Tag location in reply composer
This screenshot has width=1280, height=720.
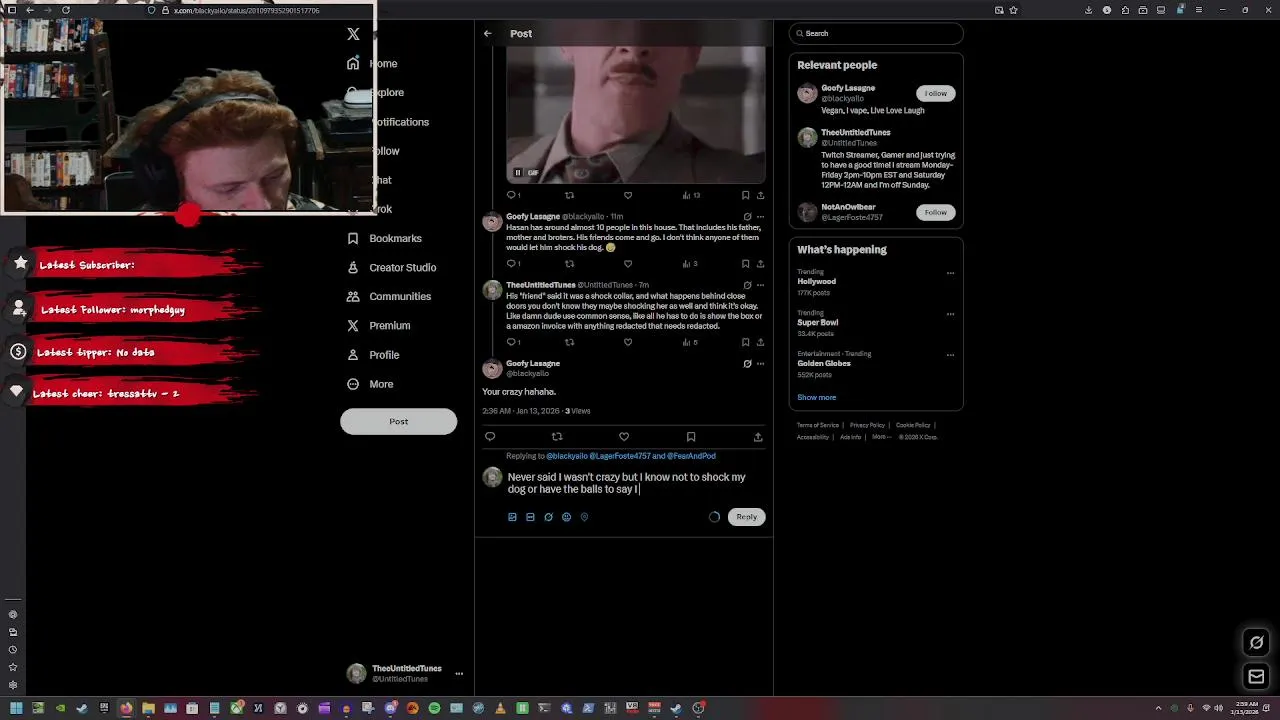(584, 517)
